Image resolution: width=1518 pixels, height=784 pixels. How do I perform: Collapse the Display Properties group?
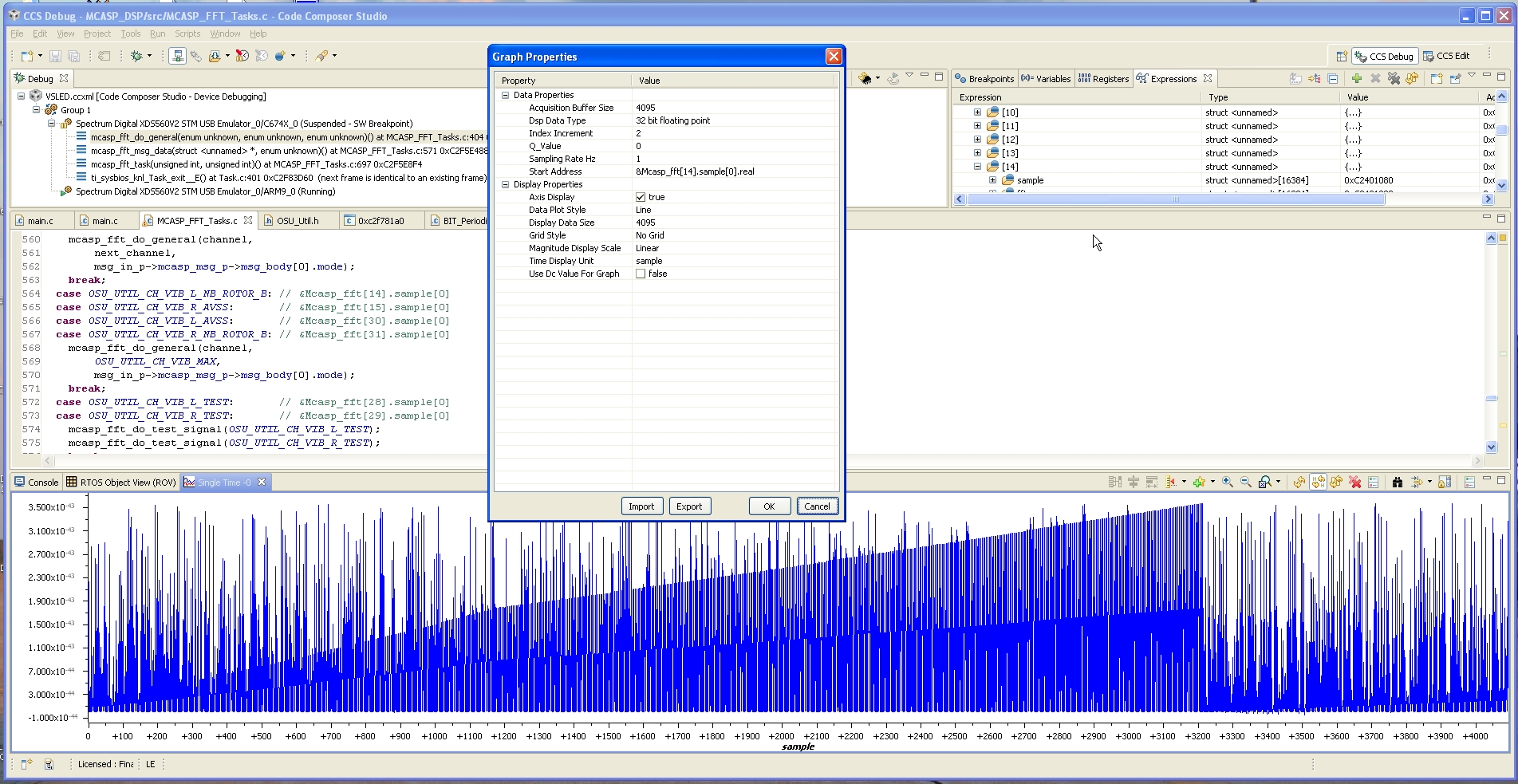505,184
